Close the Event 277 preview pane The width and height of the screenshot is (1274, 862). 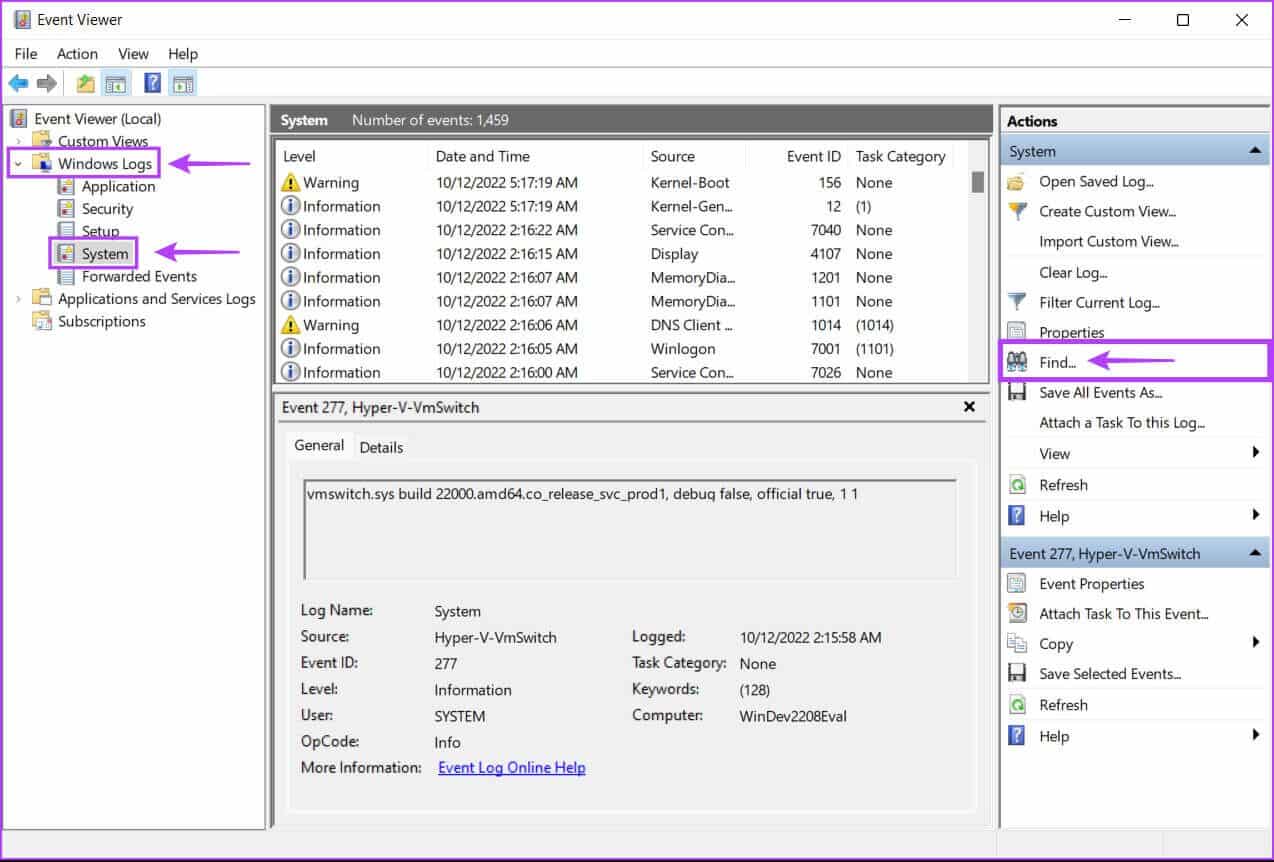coord(969,407)
